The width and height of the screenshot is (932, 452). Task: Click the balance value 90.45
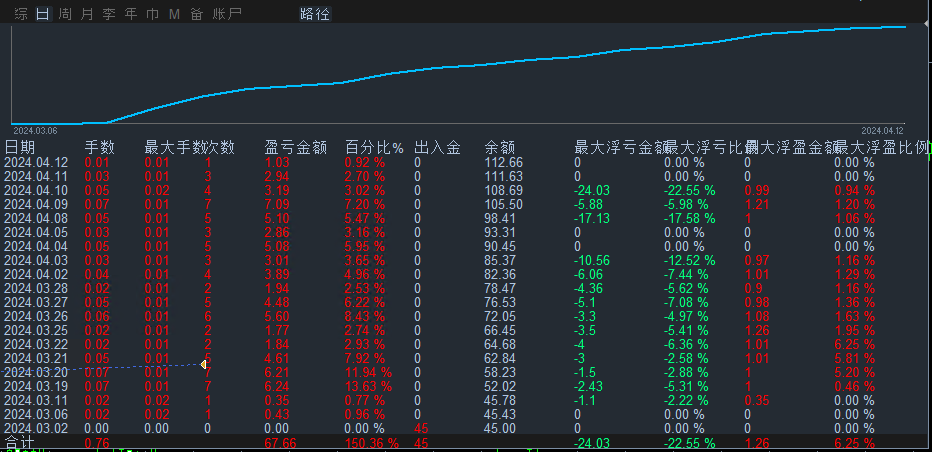[x=500, y=247]
